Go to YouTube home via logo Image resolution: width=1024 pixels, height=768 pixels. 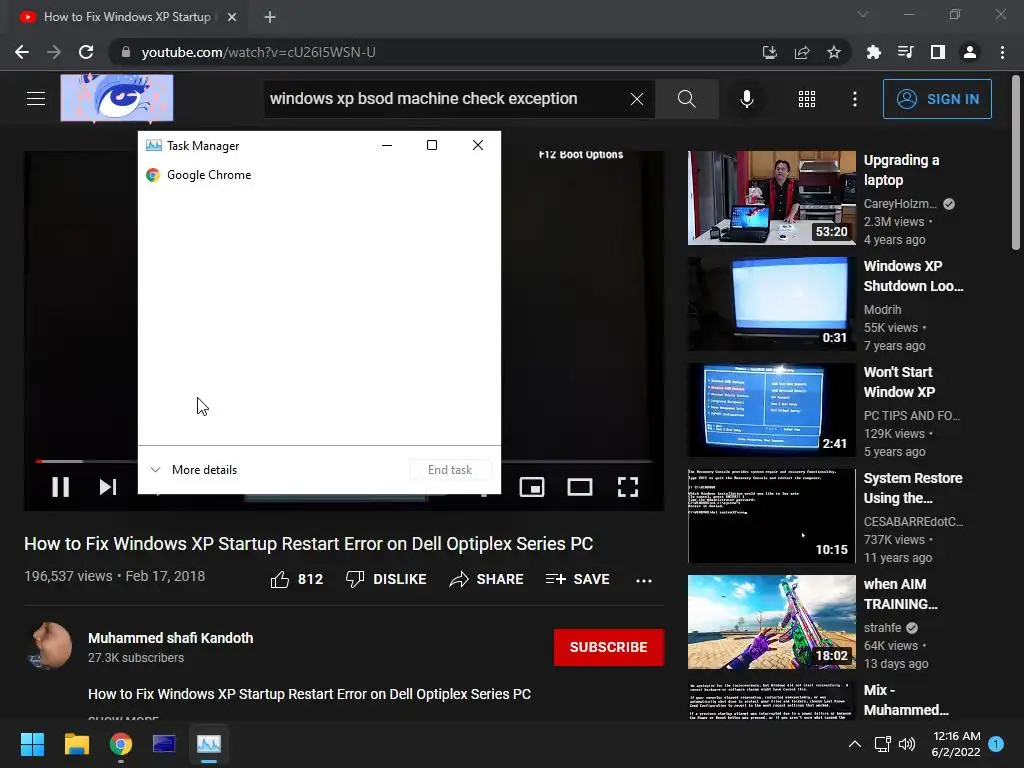pyautogui.click(x=117, y=98)
